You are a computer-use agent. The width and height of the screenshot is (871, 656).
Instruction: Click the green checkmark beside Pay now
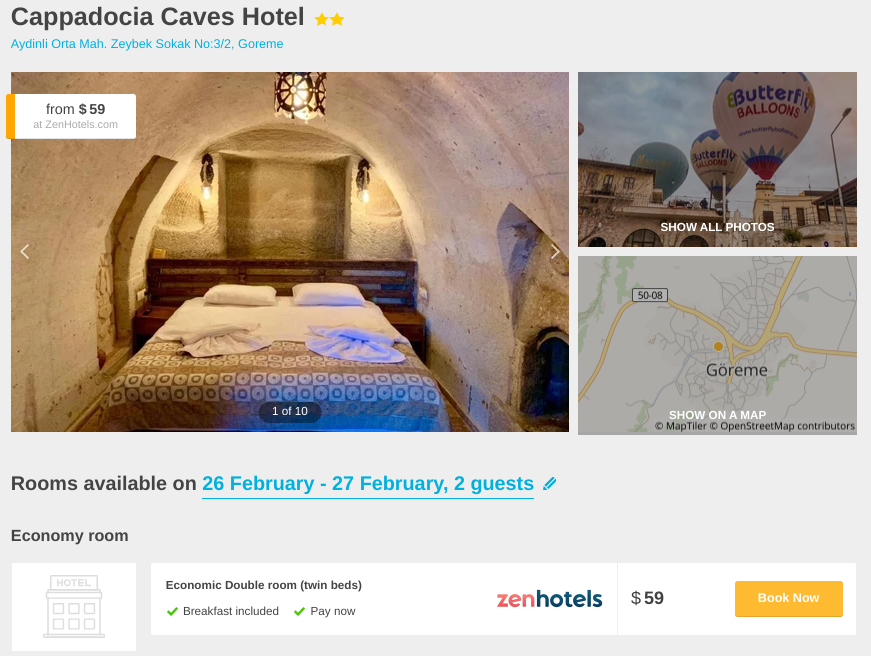(297, 611)
